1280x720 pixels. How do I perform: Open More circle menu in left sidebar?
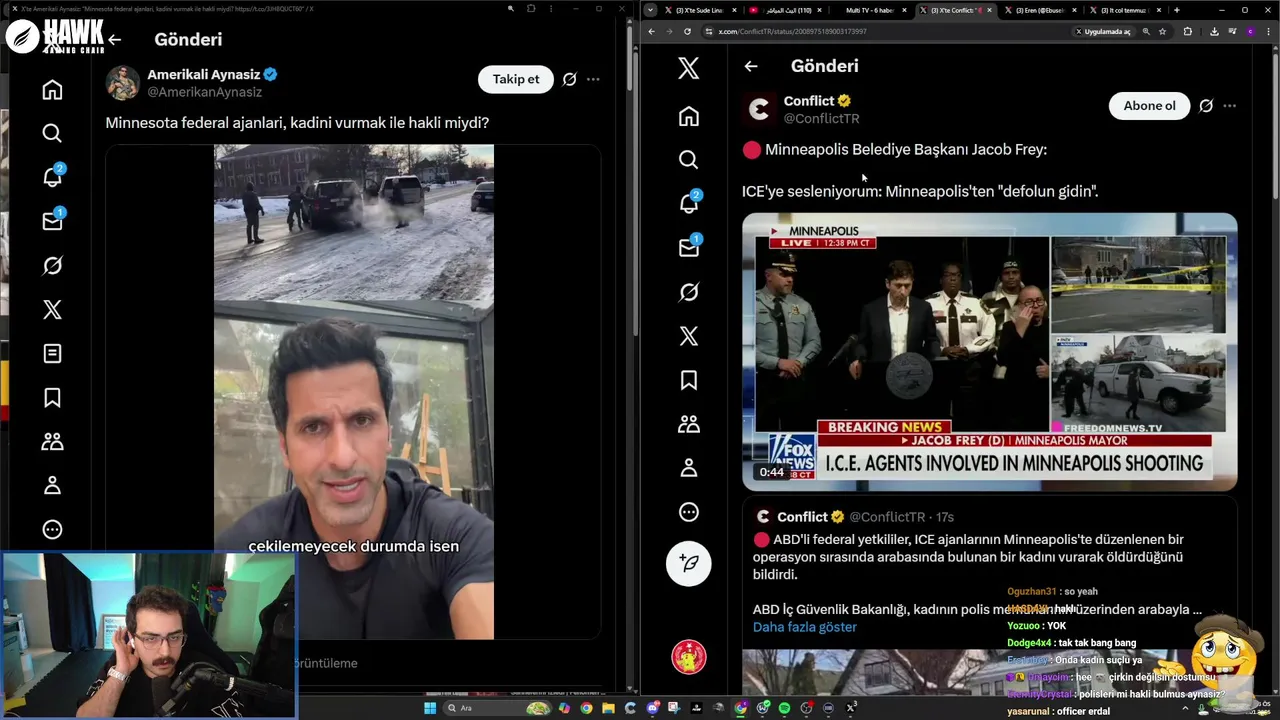click(x=52, y=530)
